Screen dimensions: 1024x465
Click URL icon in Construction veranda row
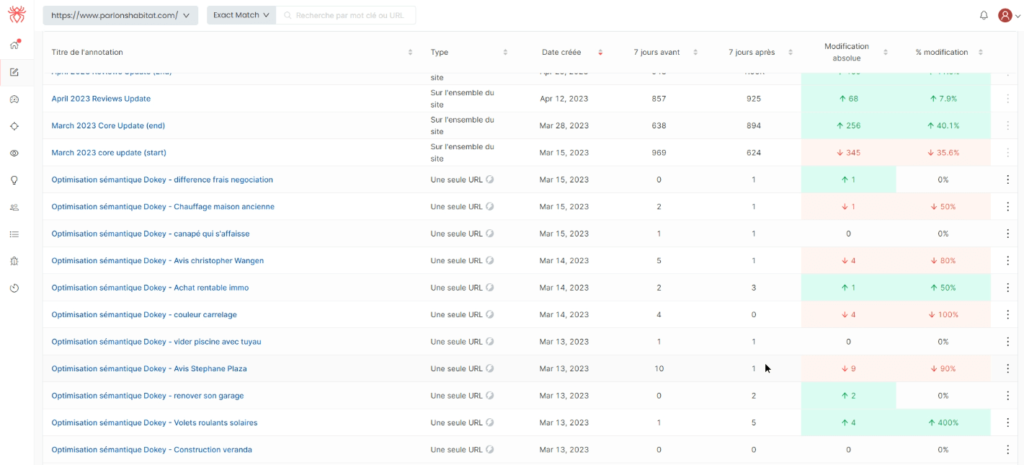coord(490,450)
